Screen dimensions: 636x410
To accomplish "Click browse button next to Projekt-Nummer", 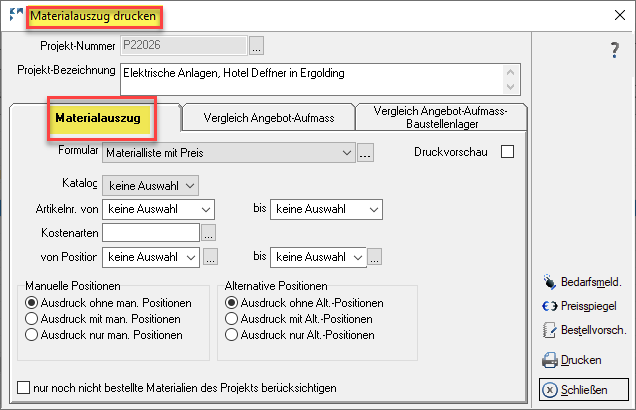I will (x=257, y=45).
